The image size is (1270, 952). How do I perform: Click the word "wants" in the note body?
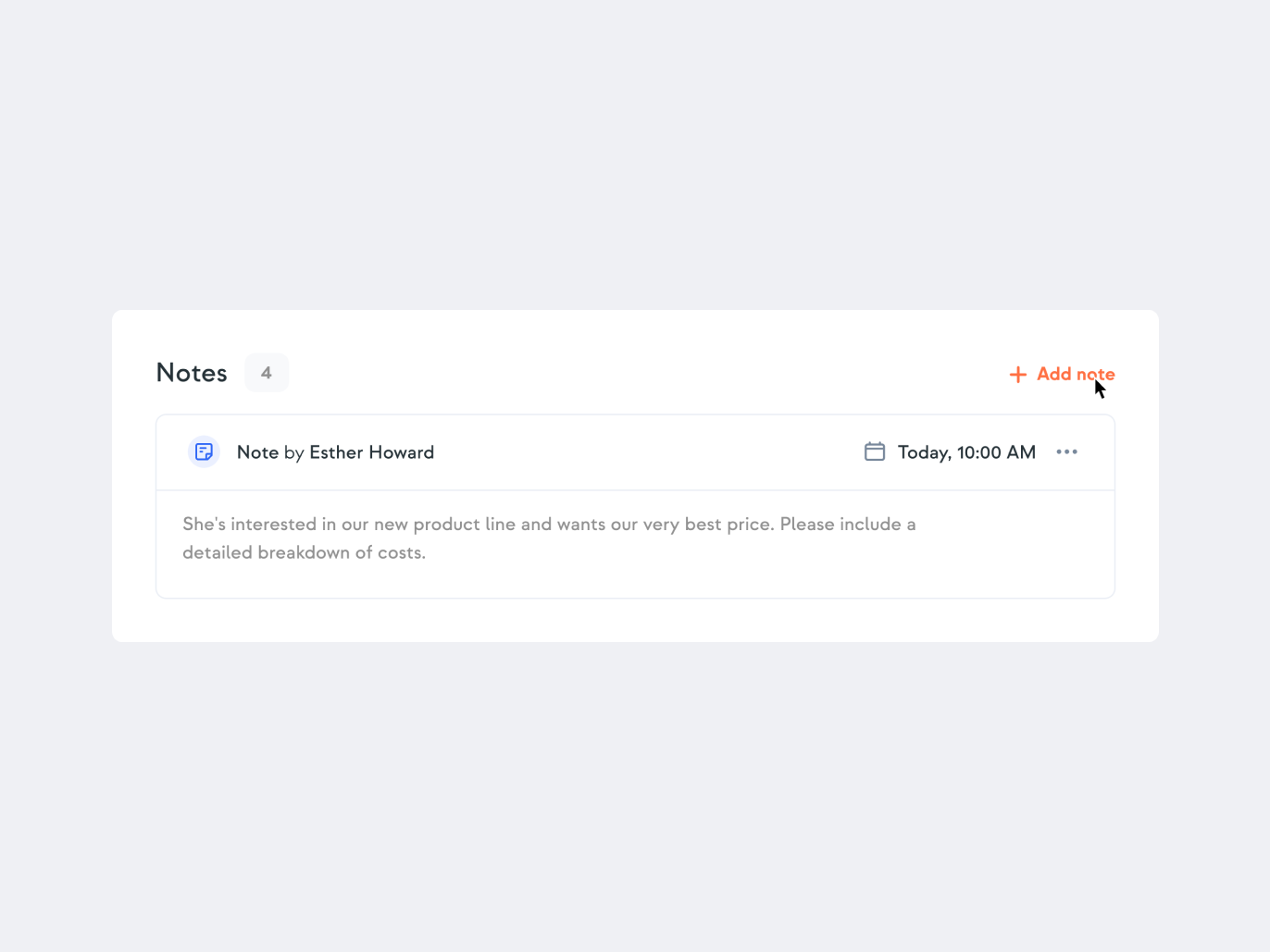tap(581, 525)
